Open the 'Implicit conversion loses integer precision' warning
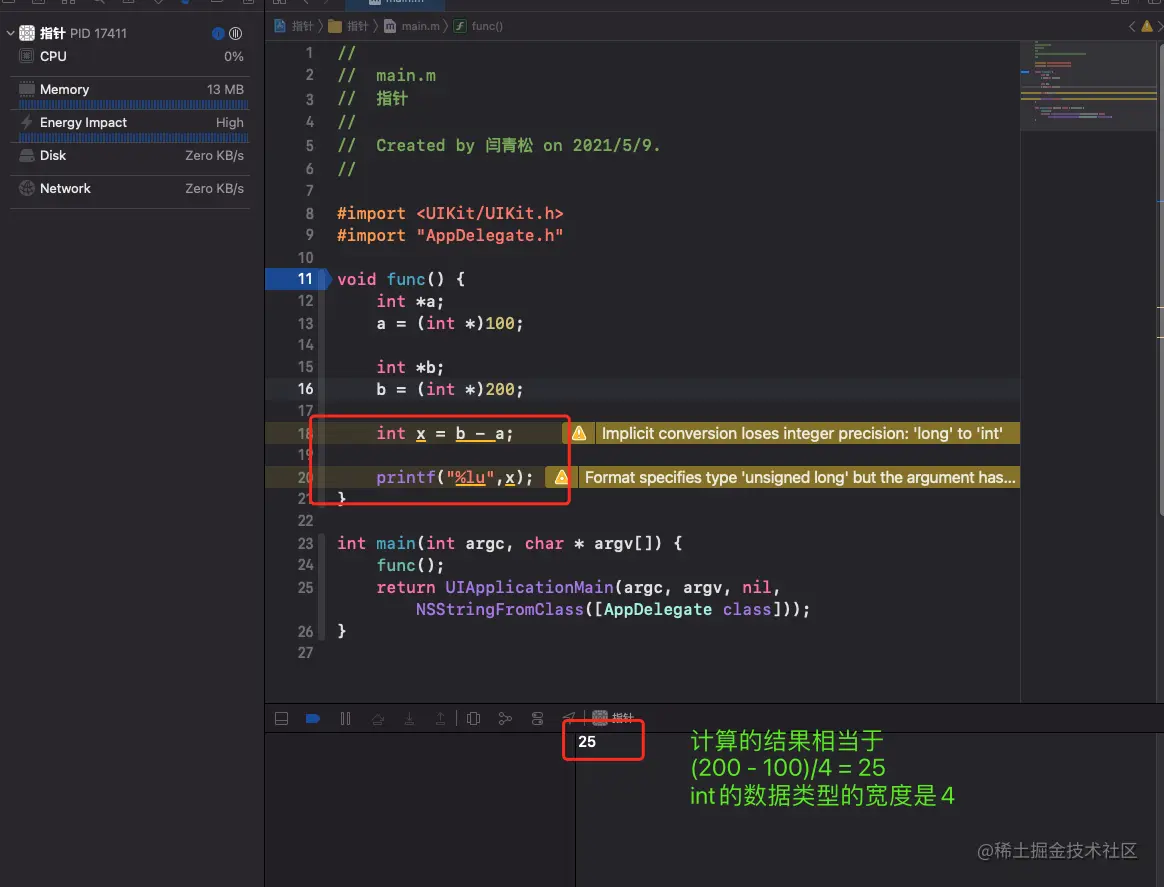Image resolution: width=1164 pixels, height=887 pixels. [x=801, y=433]
